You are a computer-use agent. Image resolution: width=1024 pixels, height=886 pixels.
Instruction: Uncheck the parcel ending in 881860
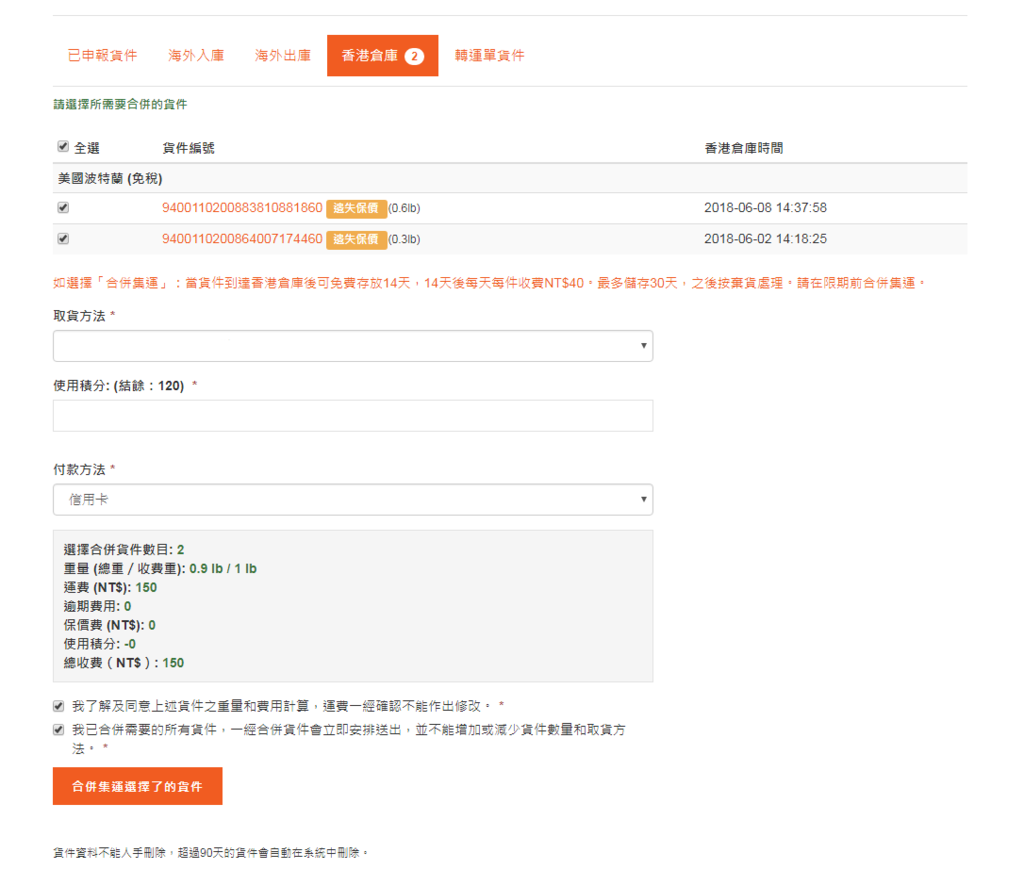point(63,208)
